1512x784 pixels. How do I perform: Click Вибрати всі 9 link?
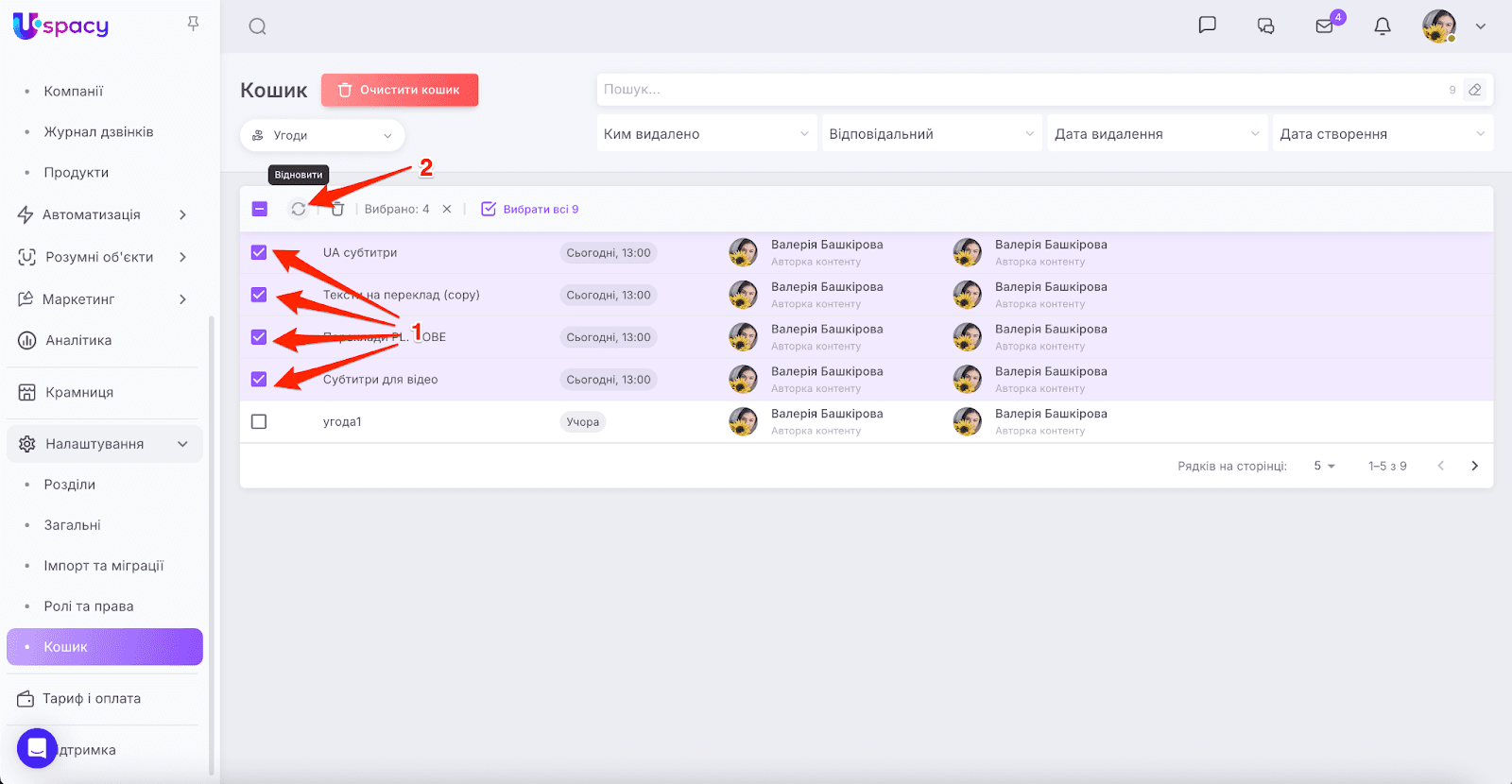click(530, 209)
